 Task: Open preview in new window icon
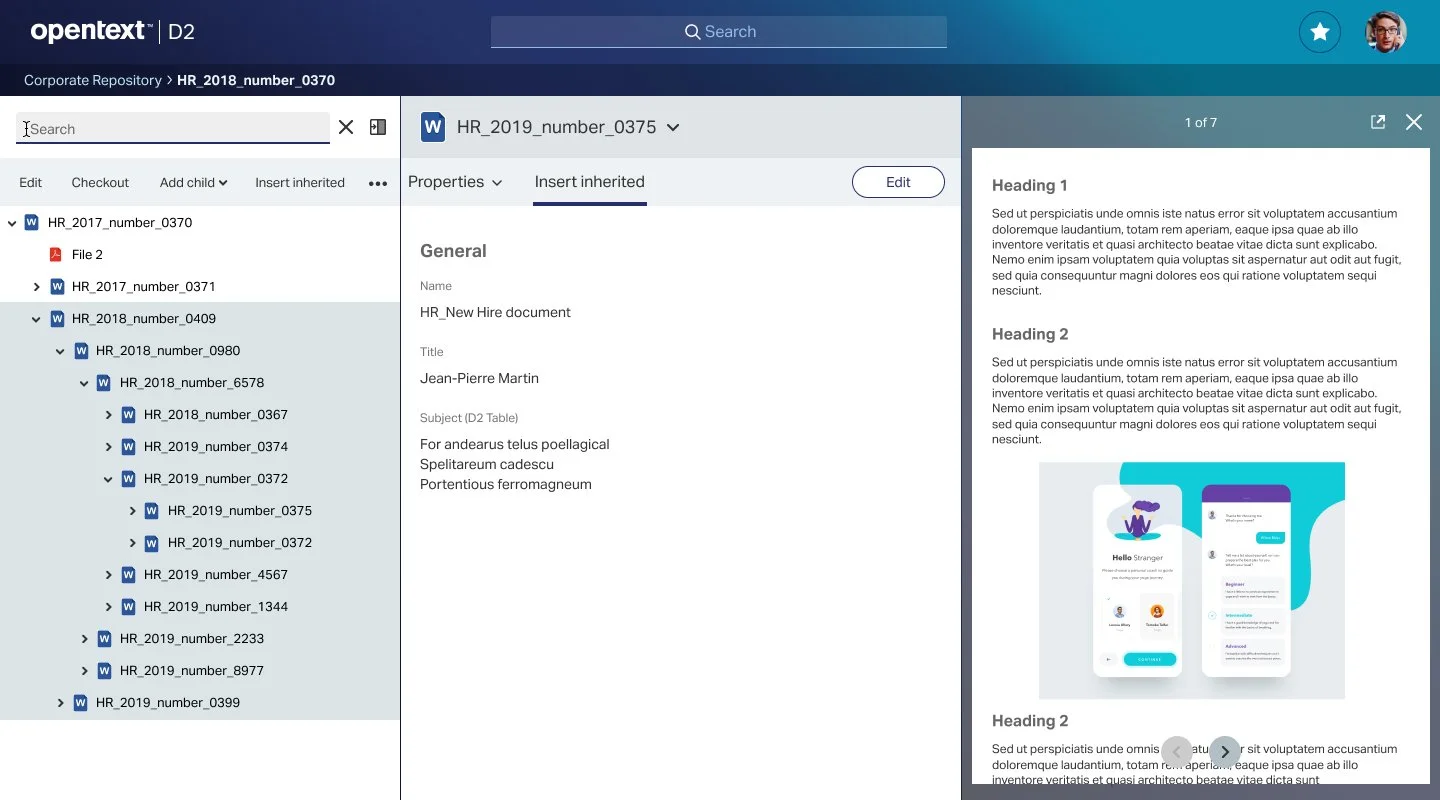coord(1378,122)
